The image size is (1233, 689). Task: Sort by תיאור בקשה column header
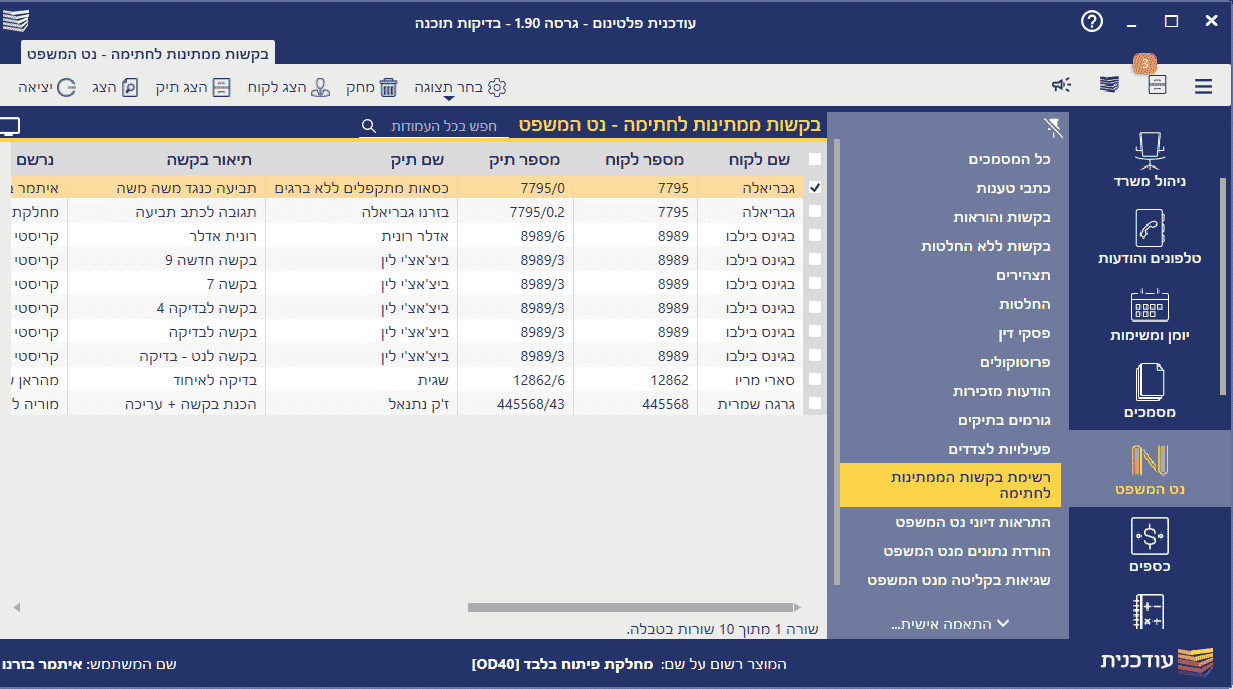coord(209,160)
